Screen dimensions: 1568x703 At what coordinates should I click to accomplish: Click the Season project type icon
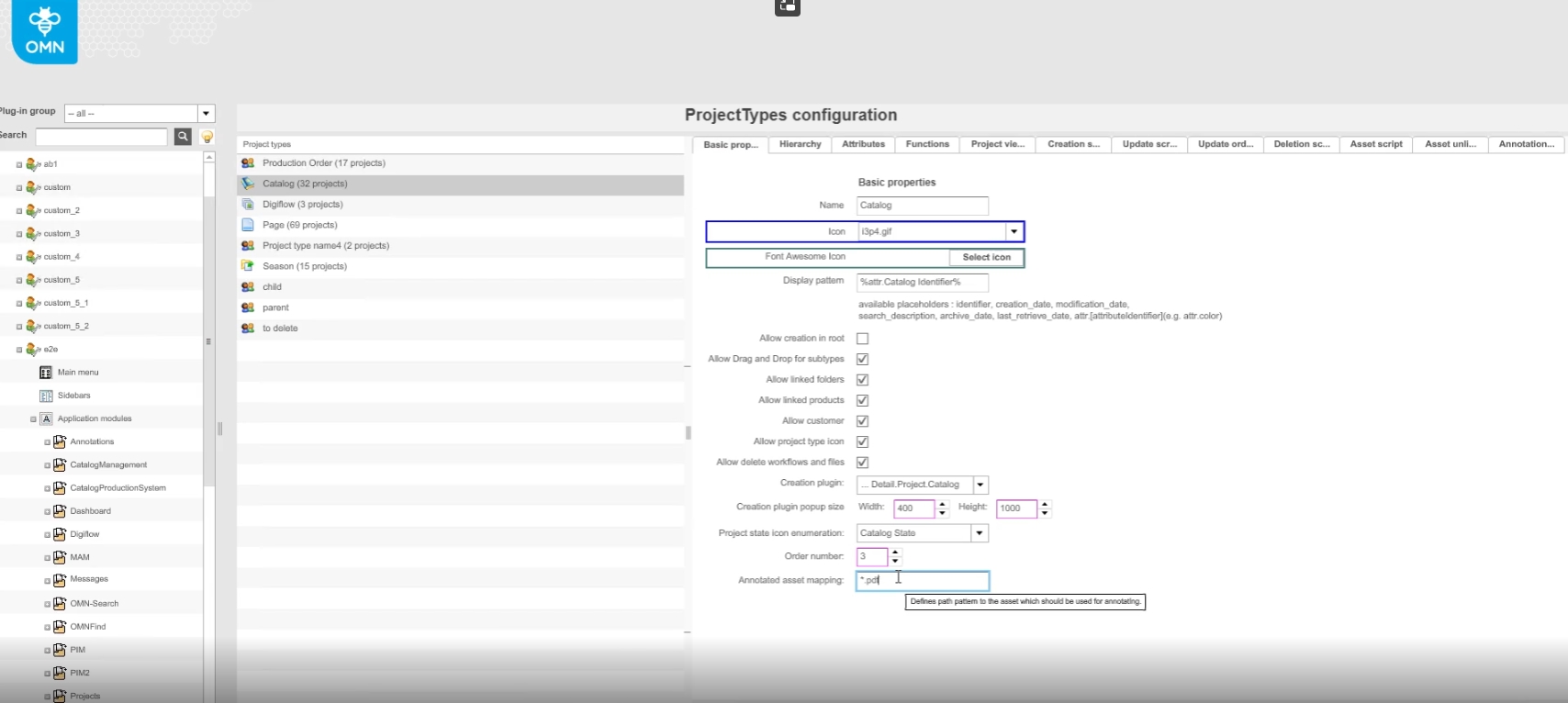(248, 266)
